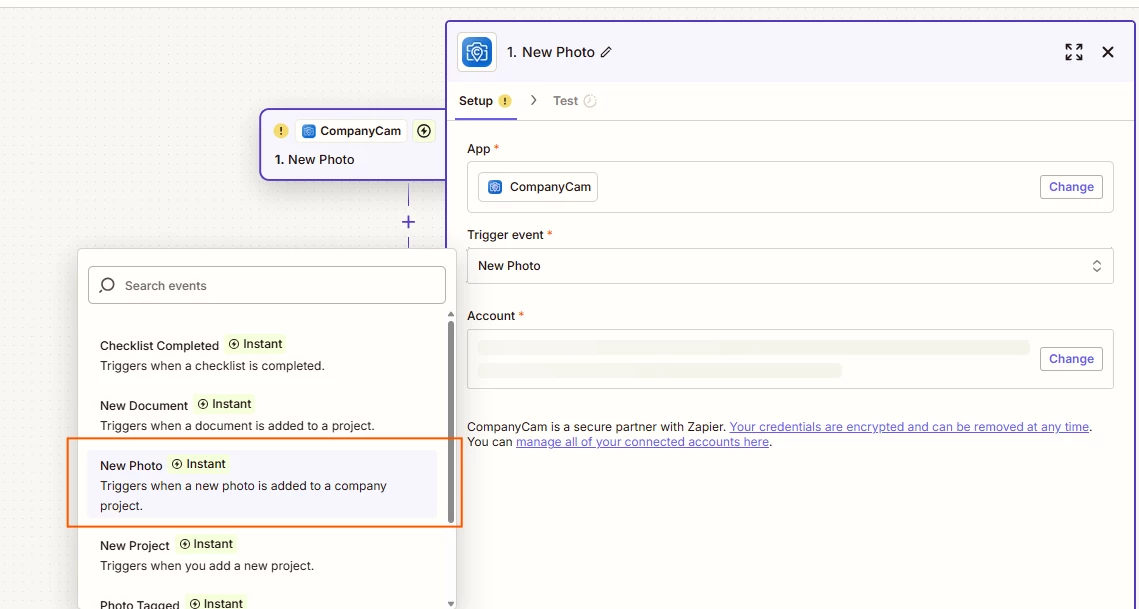
Task: Click events list scrollbar down arrow
Action: [x=450, y=603]
